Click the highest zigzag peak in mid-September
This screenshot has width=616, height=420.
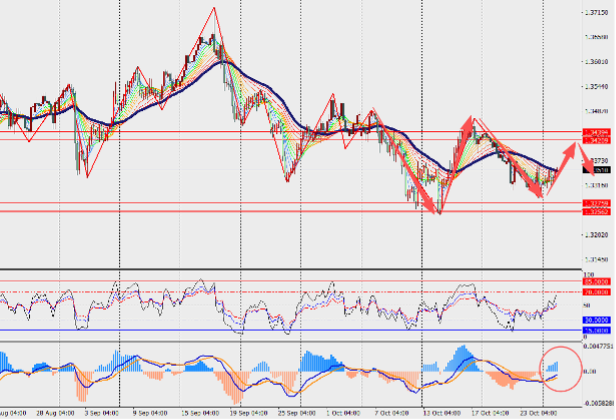coord(214,10)
